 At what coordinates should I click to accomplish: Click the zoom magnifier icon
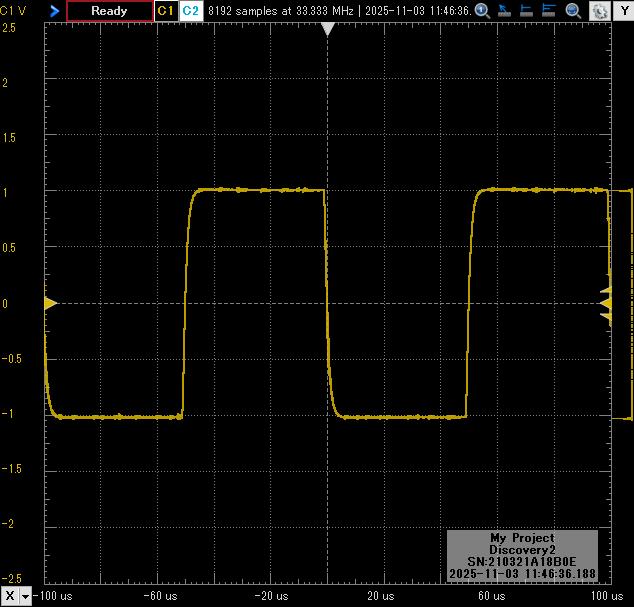(573, 11)
